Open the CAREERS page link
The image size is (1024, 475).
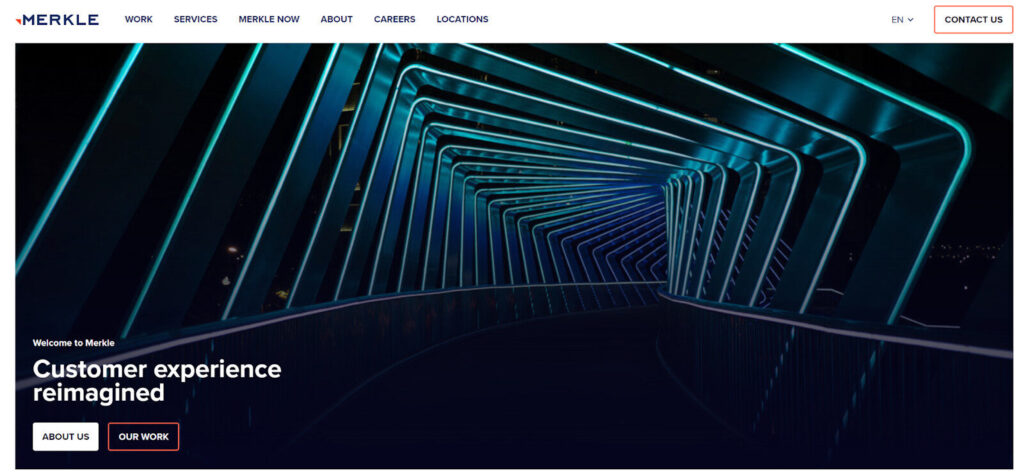pyautogui.click(x=394, y=19)
